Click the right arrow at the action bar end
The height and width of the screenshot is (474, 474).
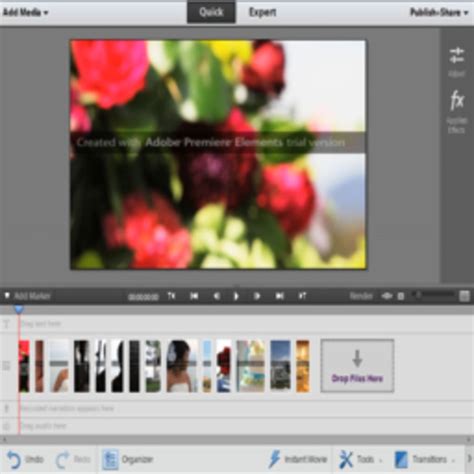(469, 458)
